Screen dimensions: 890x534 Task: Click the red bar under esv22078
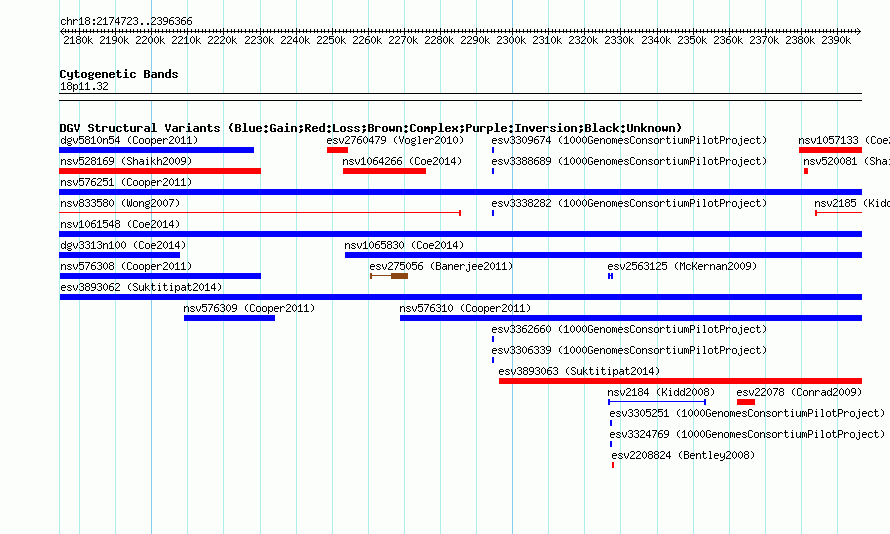(746, 402)
